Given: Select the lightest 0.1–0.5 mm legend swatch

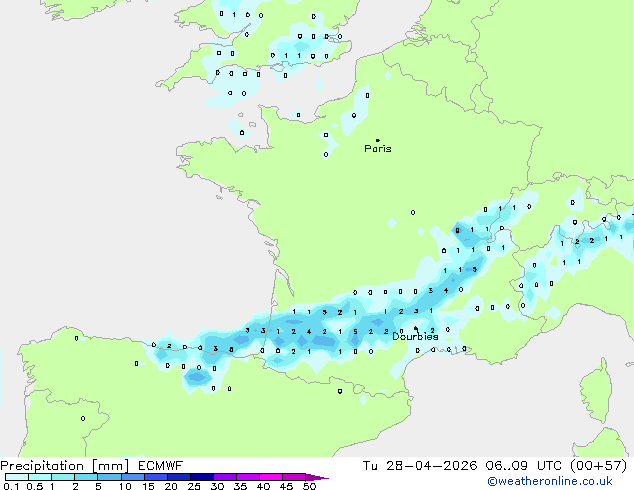Looking at the screenshot, I should [17, 477].
